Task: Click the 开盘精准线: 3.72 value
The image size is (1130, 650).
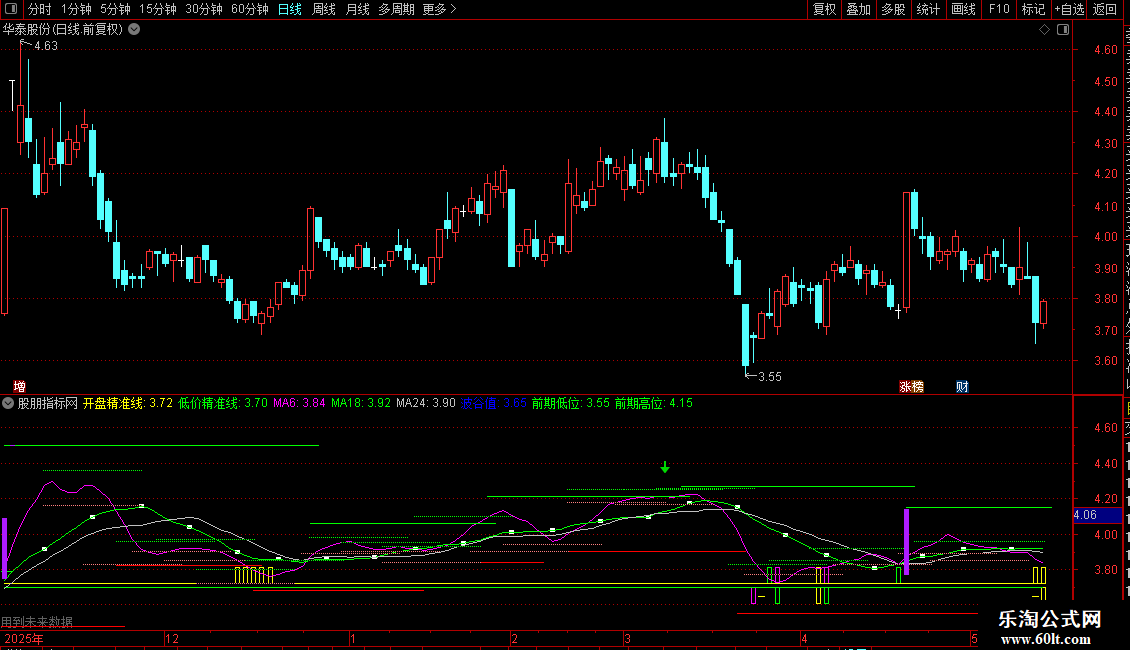Action: [128, 404]
